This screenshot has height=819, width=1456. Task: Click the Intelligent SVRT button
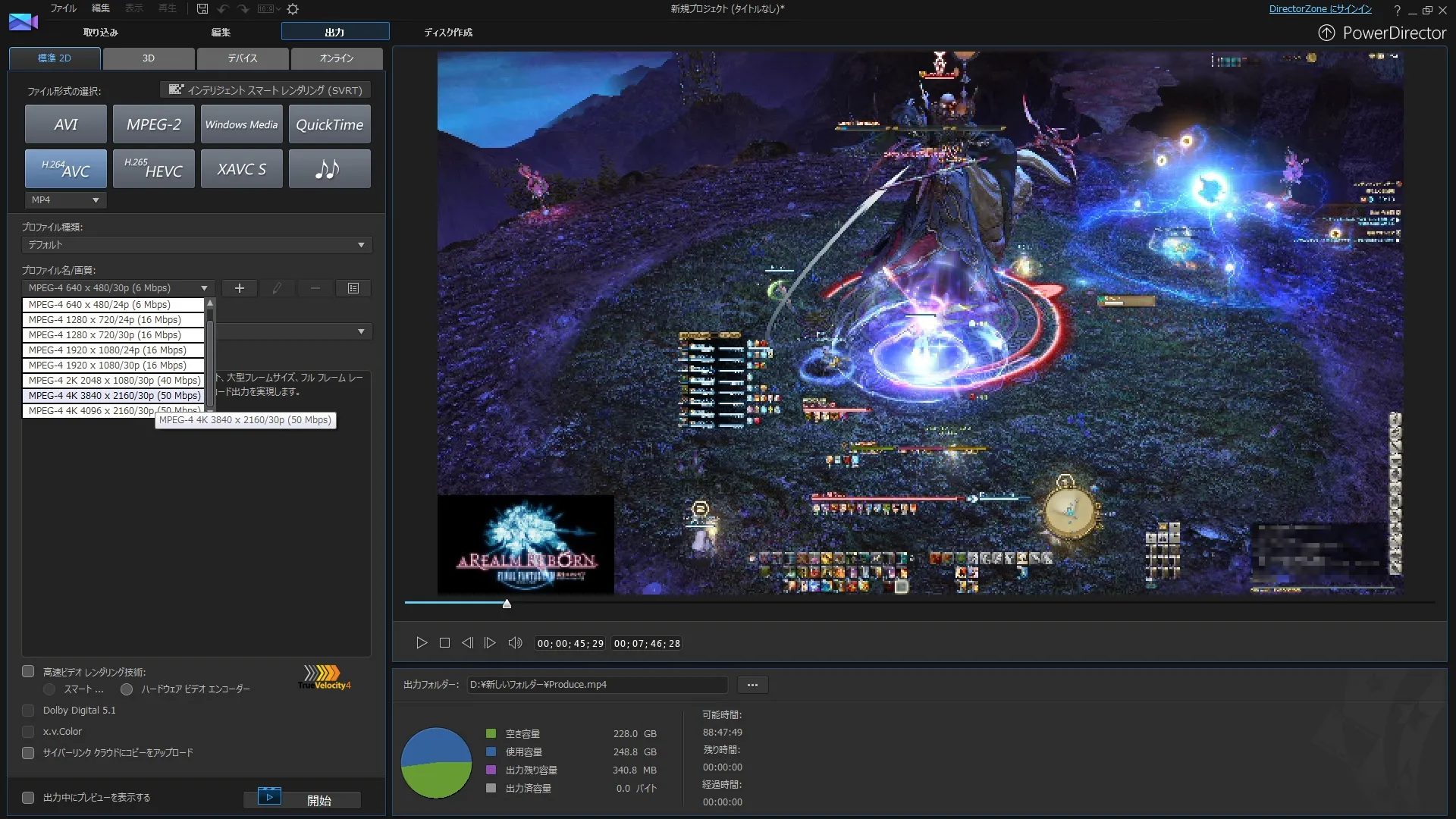pos(265,90)
